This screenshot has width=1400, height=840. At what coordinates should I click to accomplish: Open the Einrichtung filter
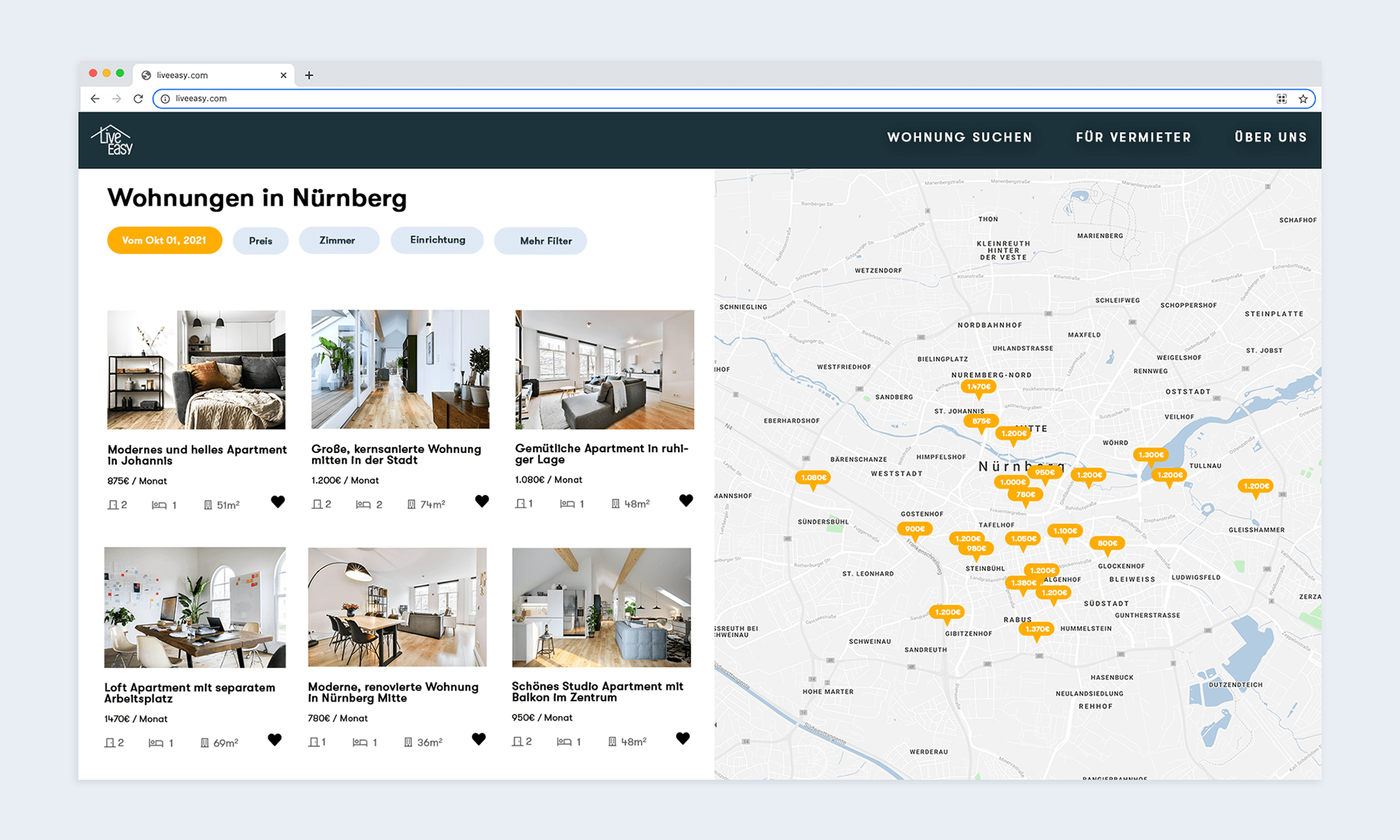[437, 240]
